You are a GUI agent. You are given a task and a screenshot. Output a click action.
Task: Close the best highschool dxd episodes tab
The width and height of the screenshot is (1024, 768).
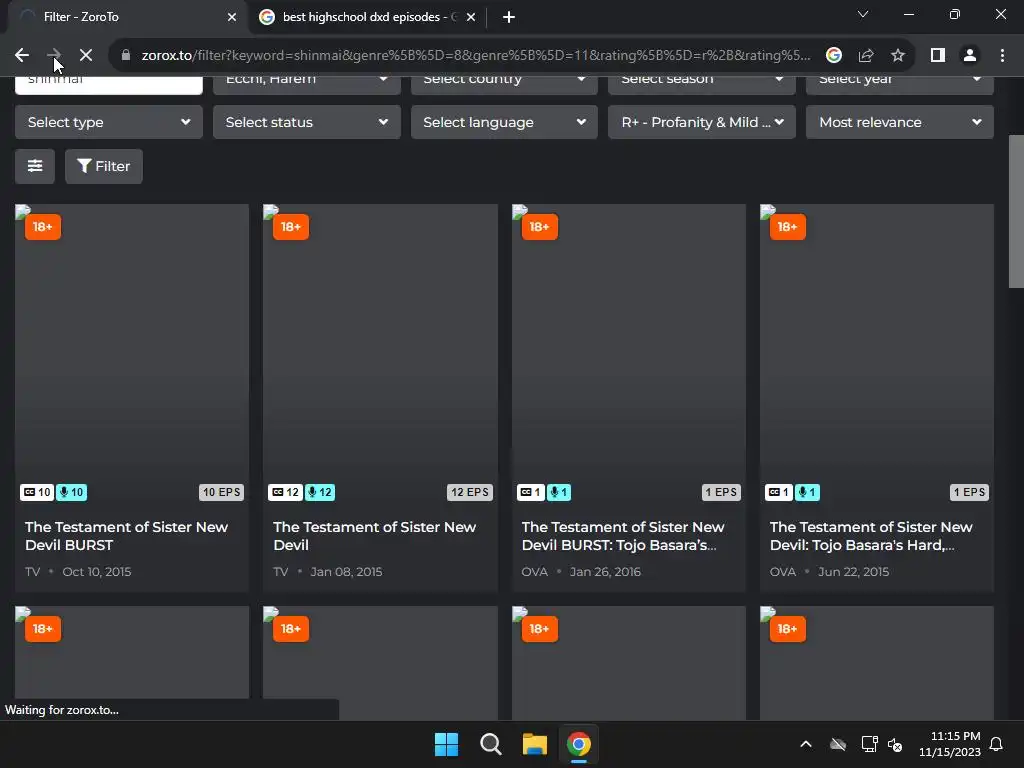point(471,17)
